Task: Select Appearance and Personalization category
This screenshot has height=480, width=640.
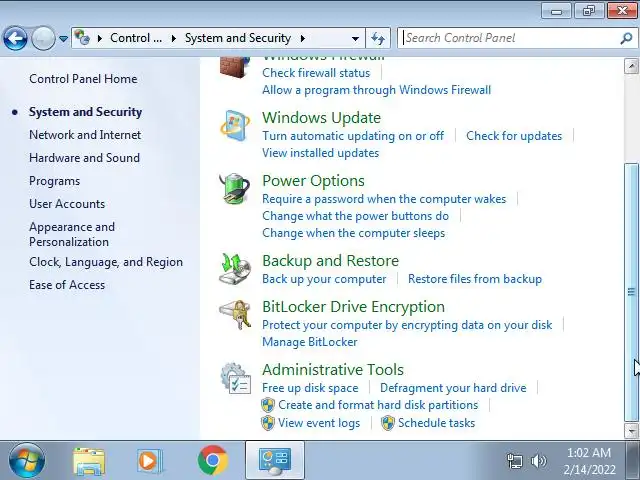Action: [x=72, y=234]
